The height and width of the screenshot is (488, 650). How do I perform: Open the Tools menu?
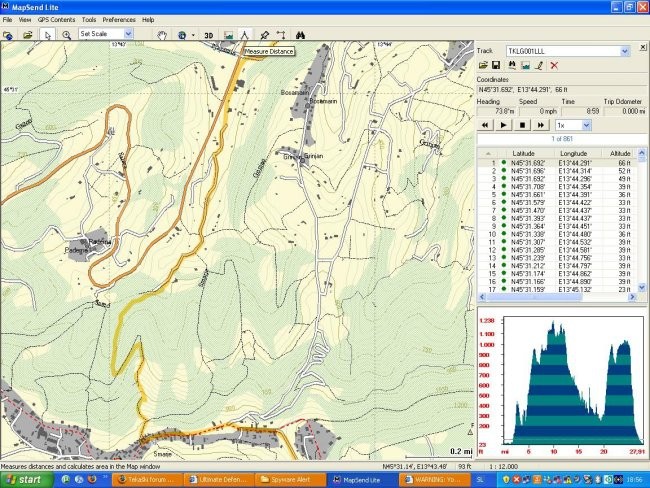[89, 19]
